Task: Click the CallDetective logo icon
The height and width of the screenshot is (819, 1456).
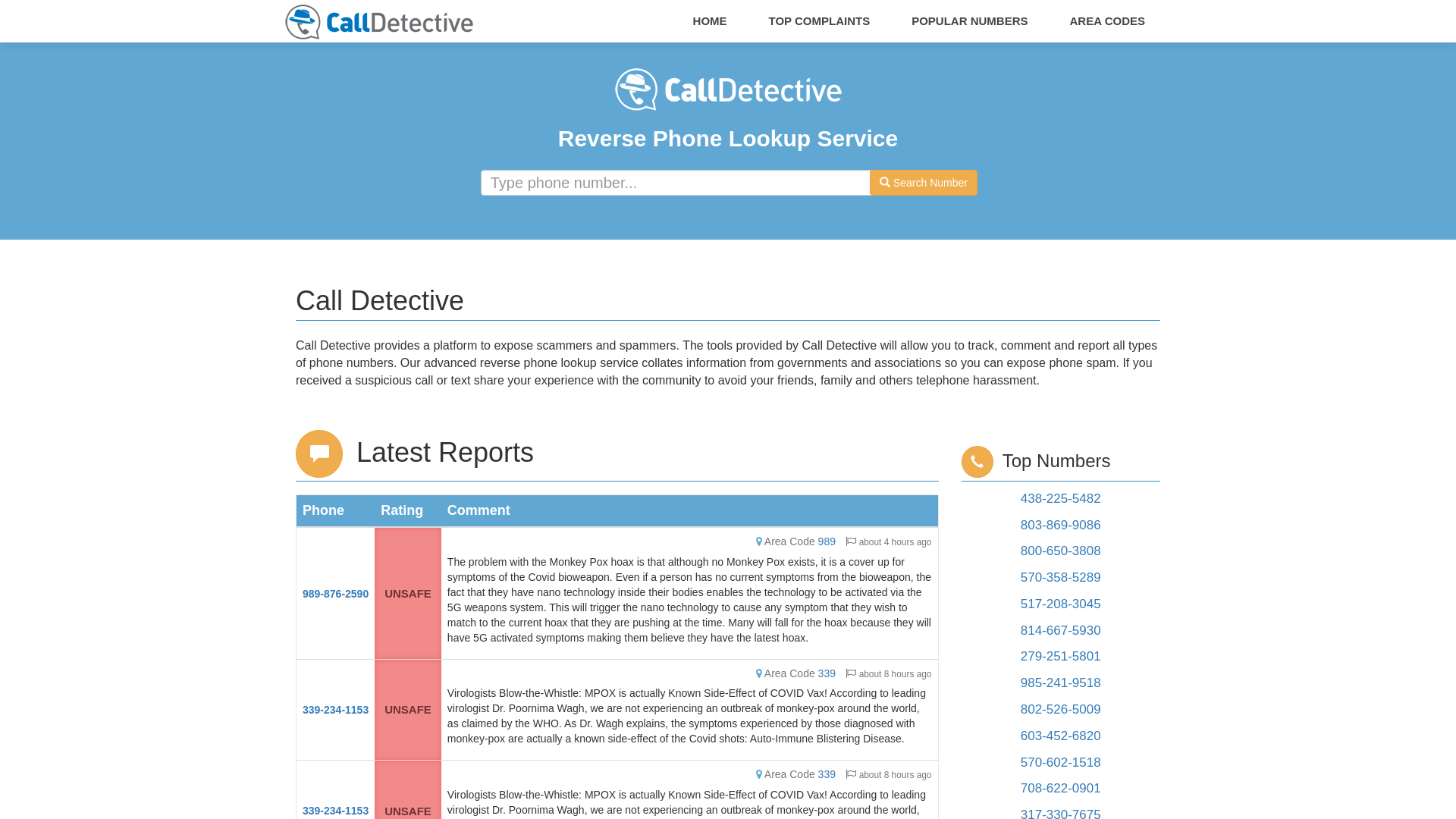Action: [x=301, y=22]
